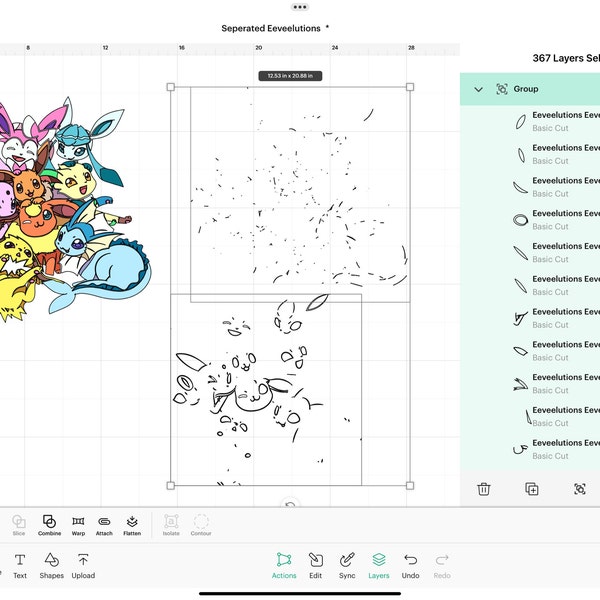Choose the Isolate action
This screenshot has height=600, width=600.
pyautogui.click(x=171, y=525)
